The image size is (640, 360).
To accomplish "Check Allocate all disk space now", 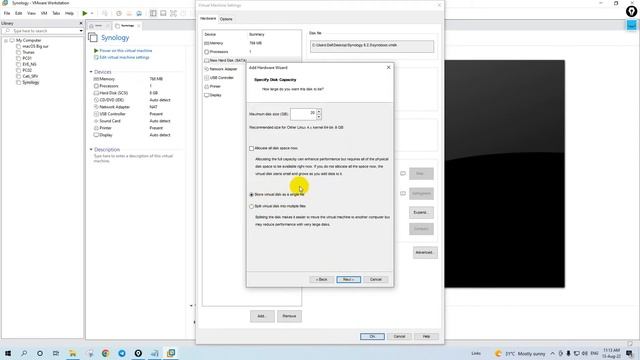I will point(251,149).
